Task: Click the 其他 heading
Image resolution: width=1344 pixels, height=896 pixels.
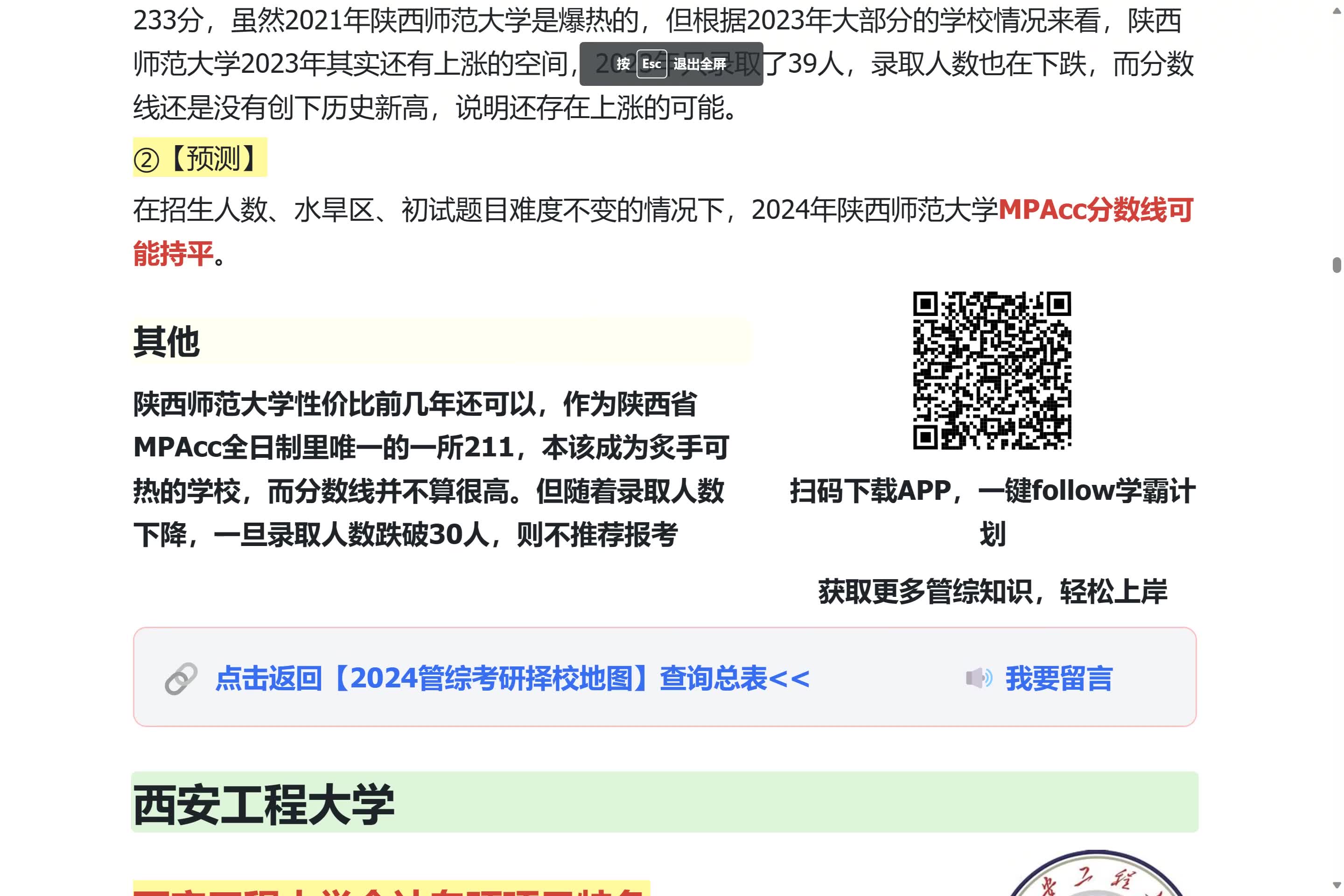Action: [x=166, y=342]
